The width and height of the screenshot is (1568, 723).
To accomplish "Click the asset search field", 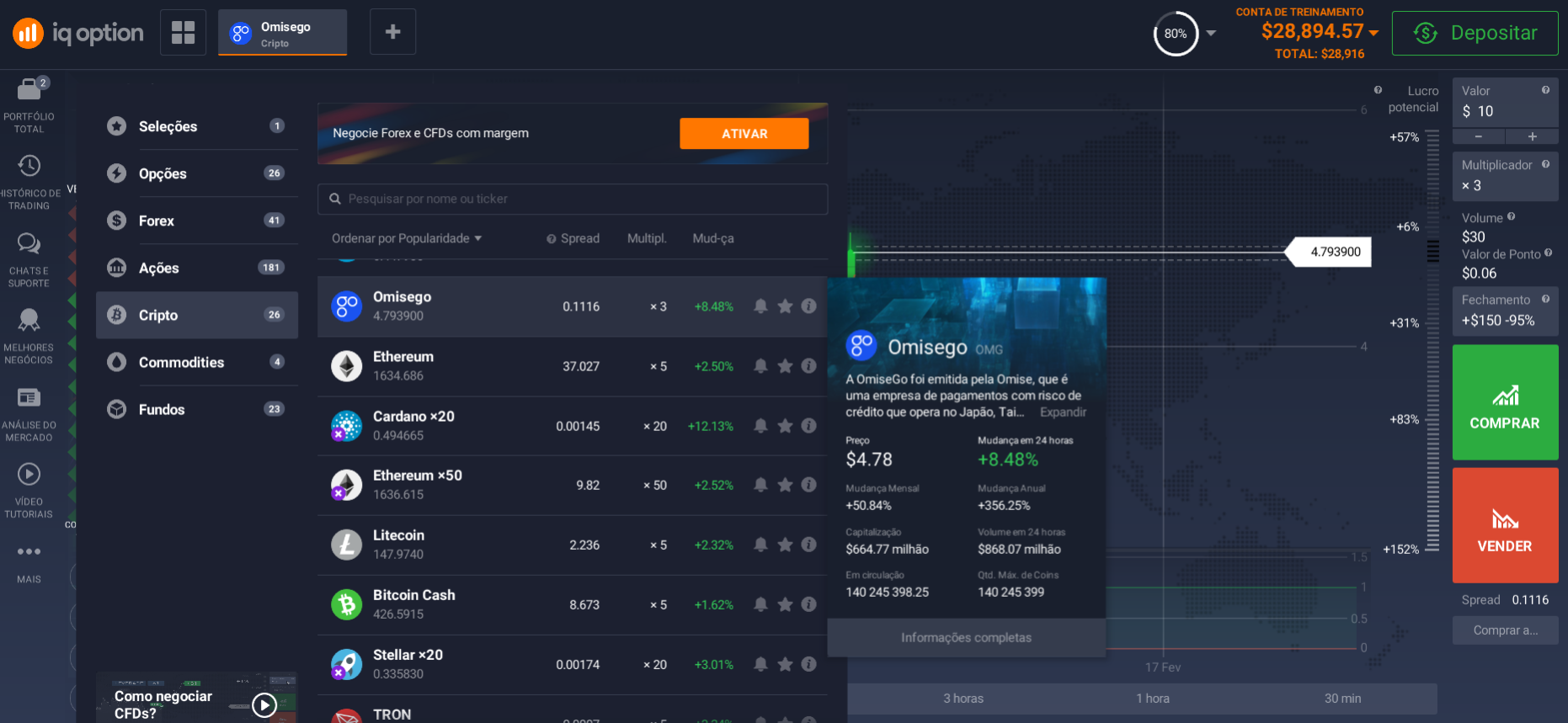I will click(x=573, y=199).
